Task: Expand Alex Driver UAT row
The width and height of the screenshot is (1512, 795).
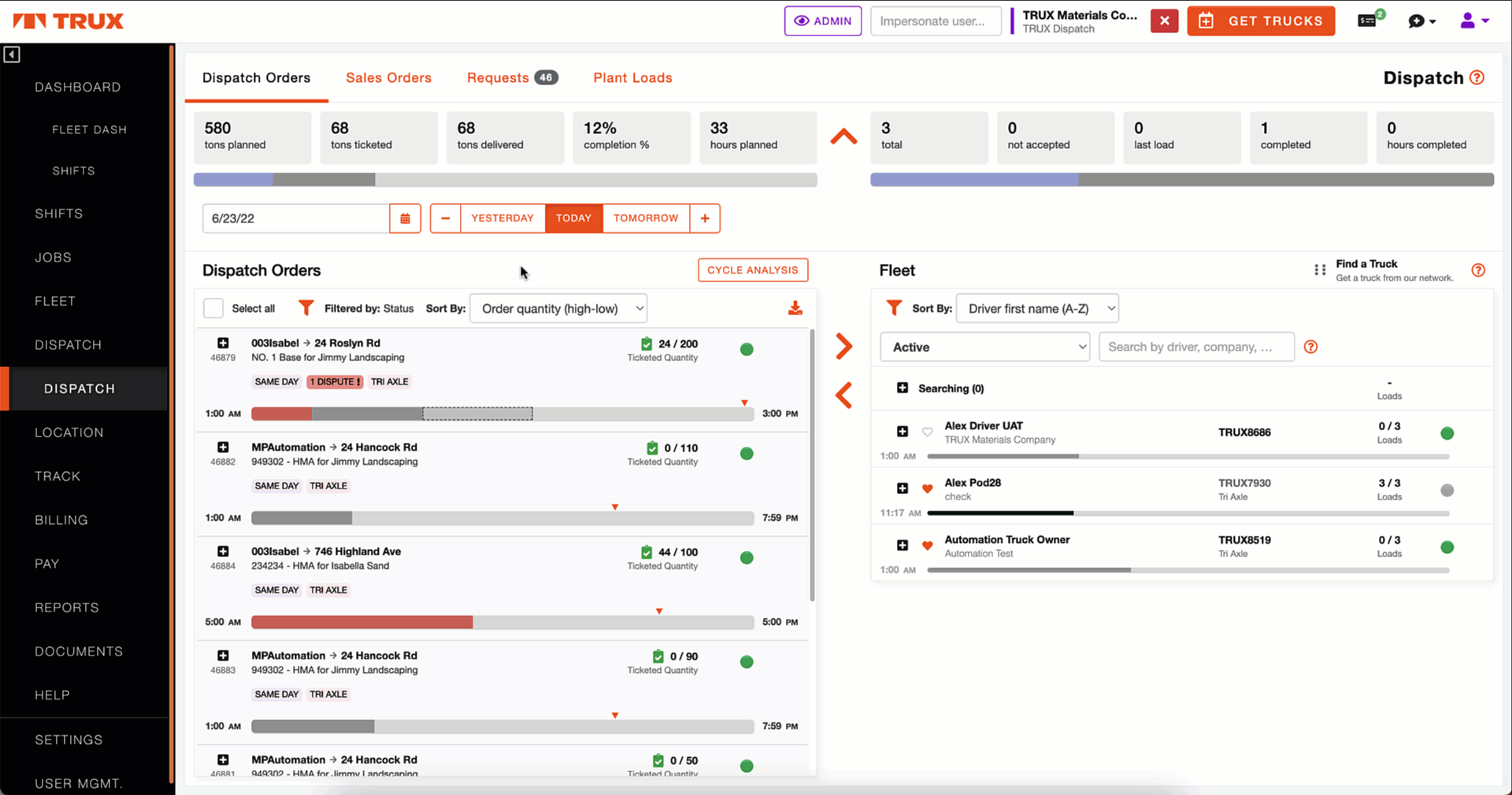Action: coord(902,432)
